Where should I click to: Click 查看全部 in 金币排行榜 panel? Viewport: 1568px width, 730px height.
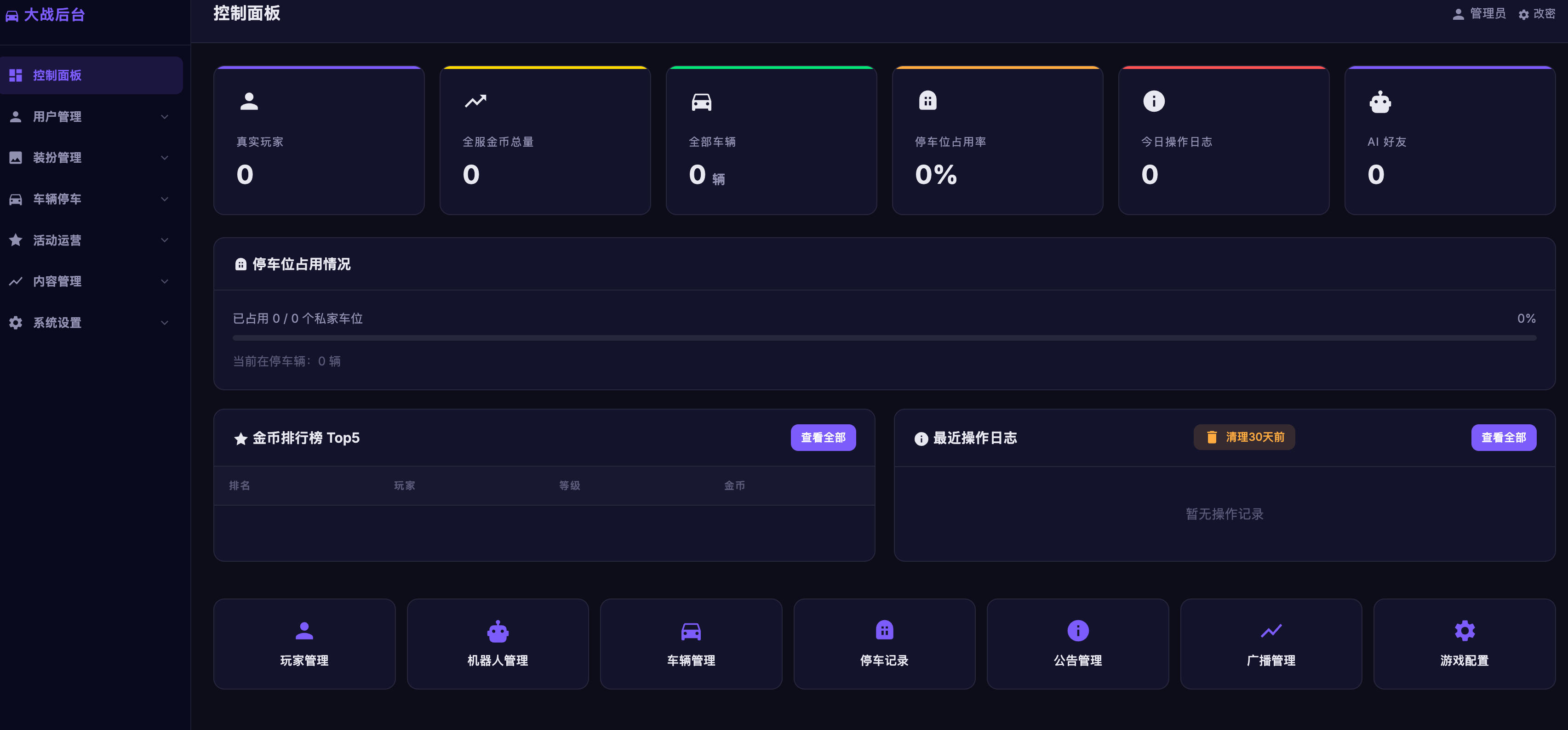823,437
